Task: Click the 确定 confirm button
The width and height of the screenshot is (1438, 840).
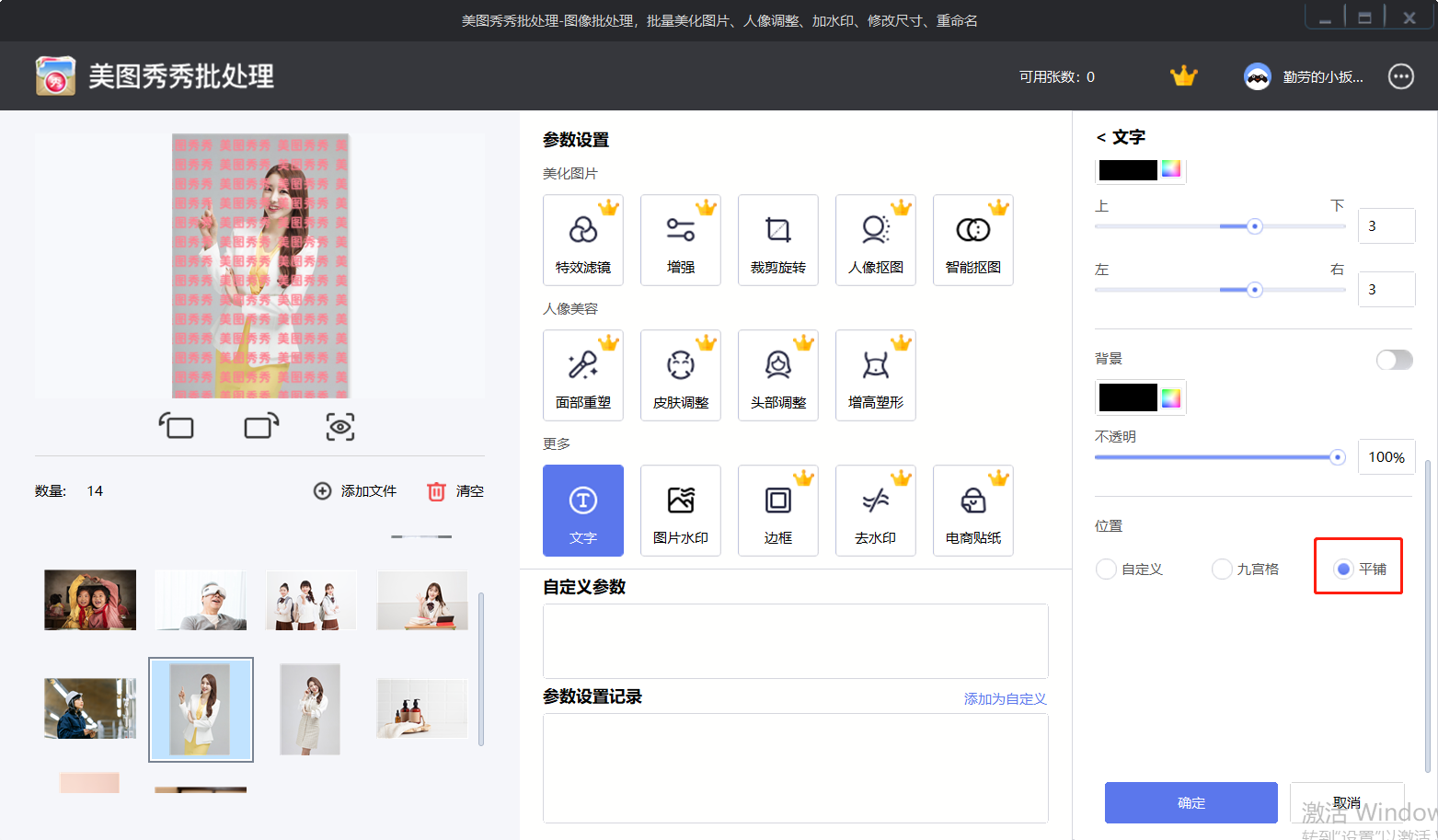Action: pos(1191,802)
